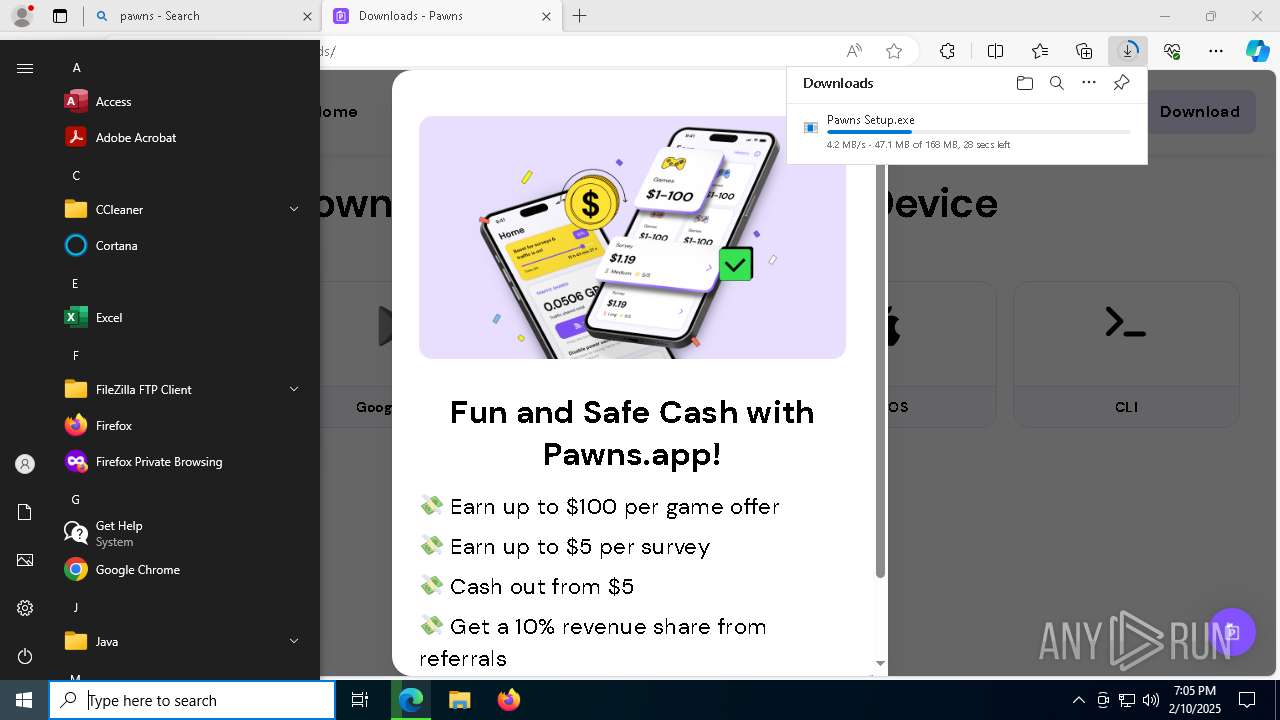Image resolution: width=1280 pixels, height=720 pixels.
Task: Click the purple floating clipboard button
Action: pos(1232,632)
